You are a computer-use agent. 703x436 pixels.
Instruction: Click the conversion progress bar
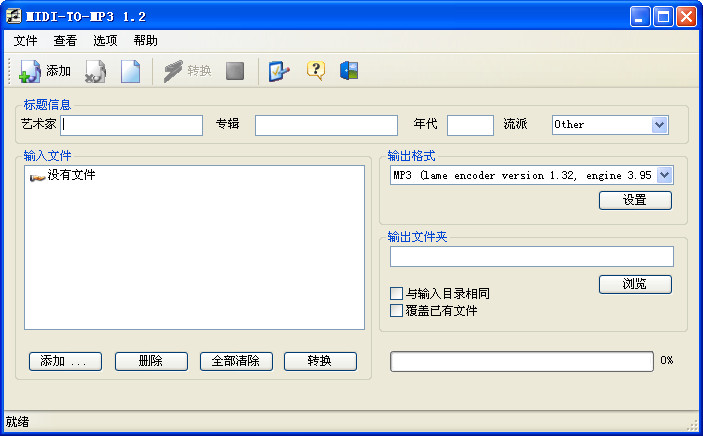click(x=521, y=361)
